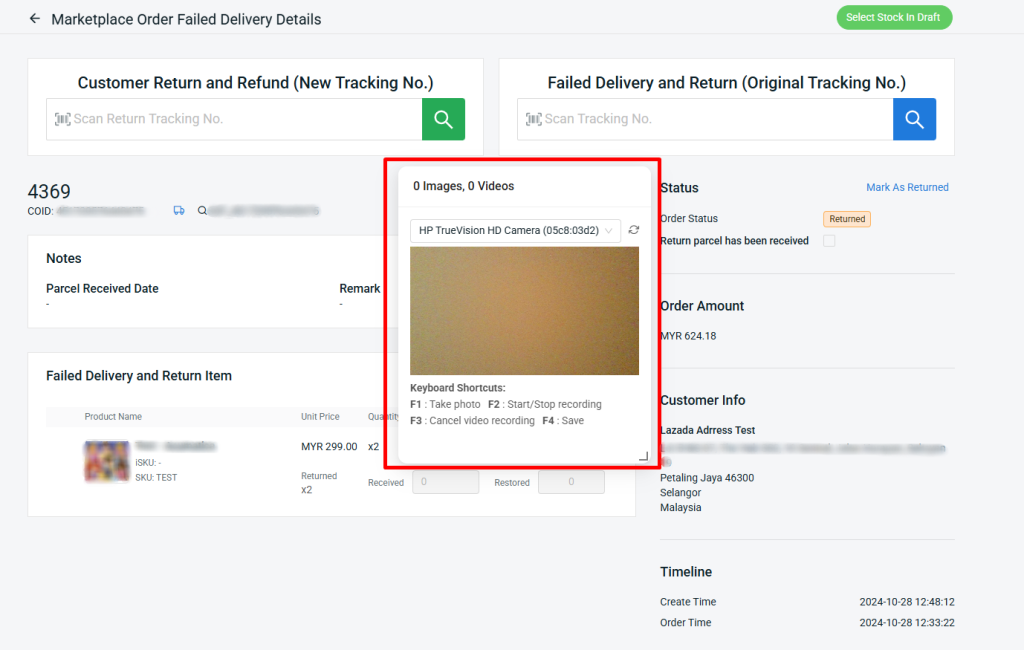Click the back arrow beside the page title
1024x650 pixels.
(35, 19)
